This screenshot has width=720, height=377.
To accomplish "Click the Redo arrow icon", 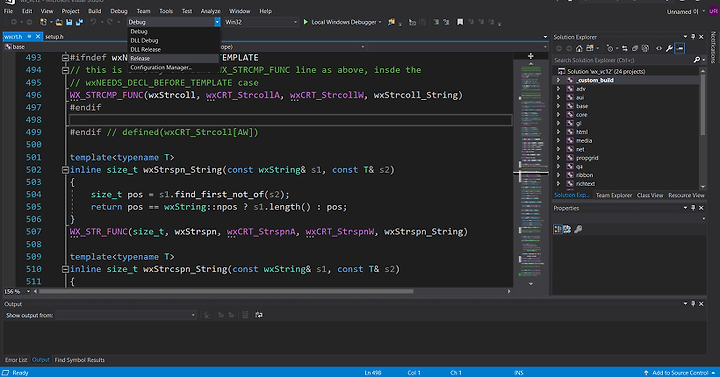I will [110, 22].
